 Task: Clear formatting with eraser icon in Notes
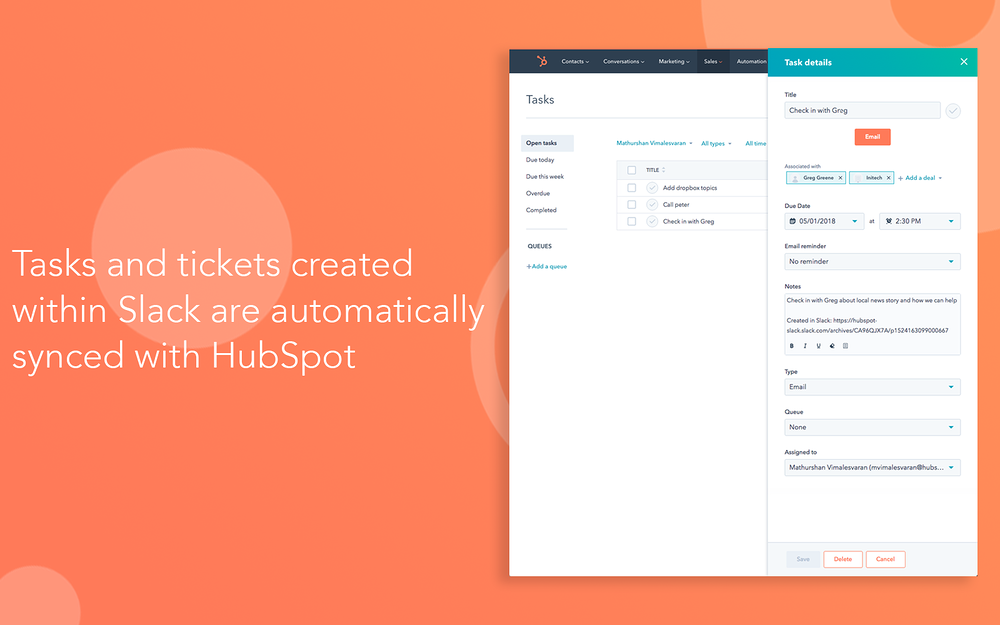[x=832, y=346]
